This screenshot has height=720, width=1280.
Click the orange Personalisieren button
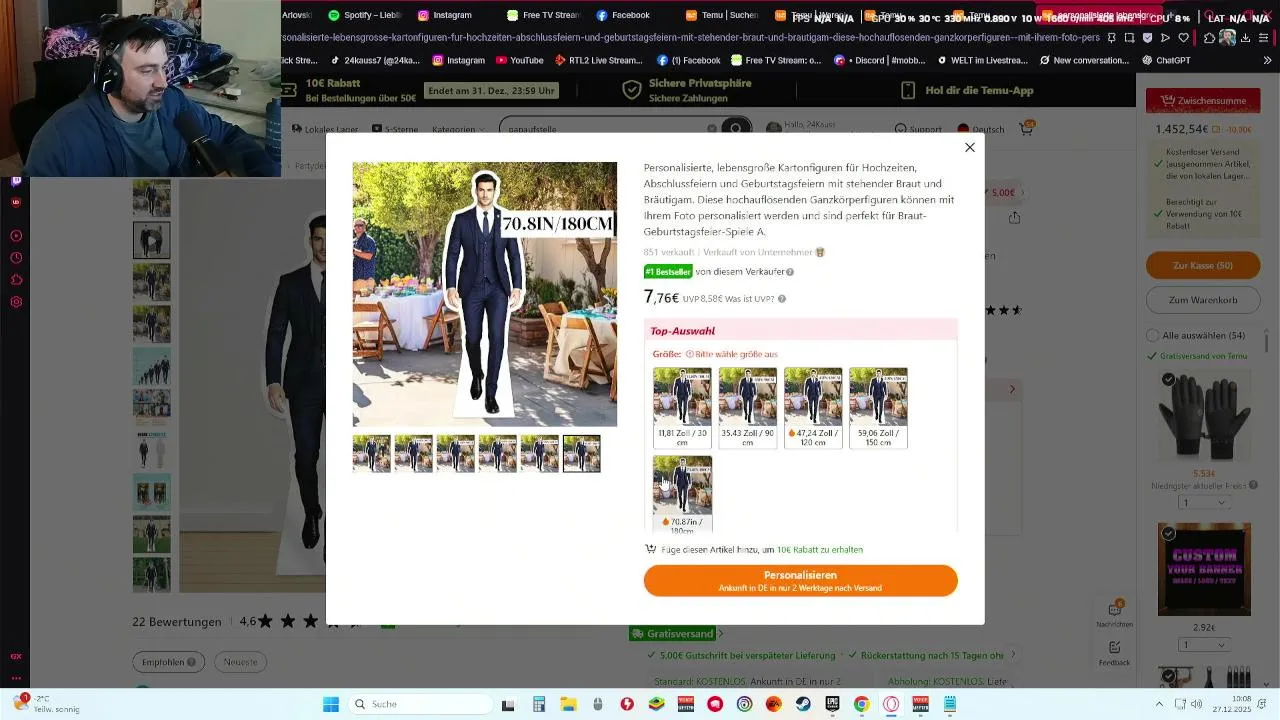tap(800, 580)
